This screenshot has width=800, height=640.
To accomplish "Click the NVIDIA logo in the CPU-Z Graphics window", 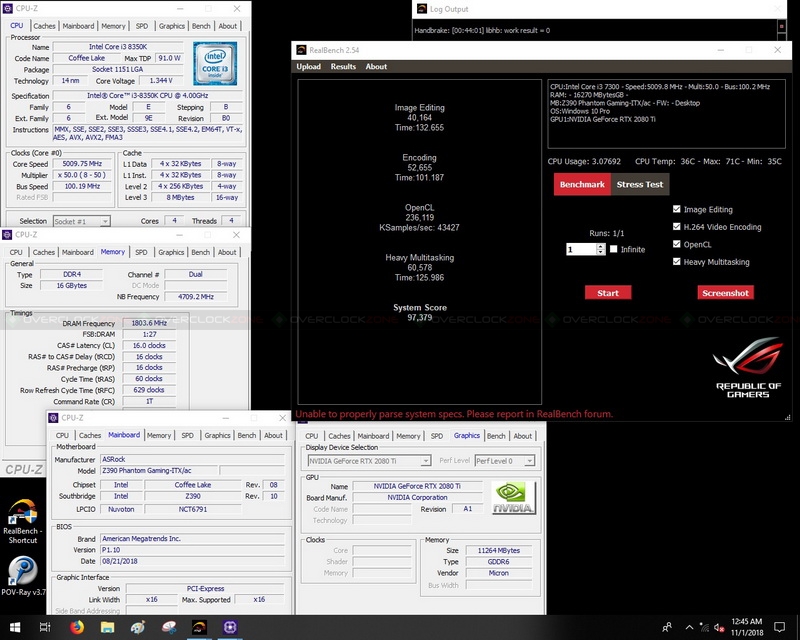I will coord(514,498).
